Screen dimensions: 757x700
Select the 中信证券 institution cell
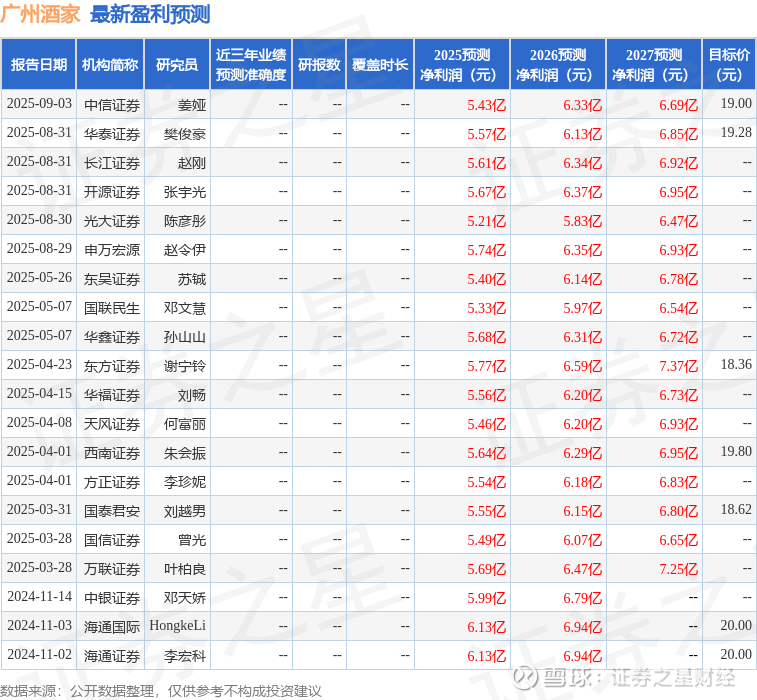point(112,105)
